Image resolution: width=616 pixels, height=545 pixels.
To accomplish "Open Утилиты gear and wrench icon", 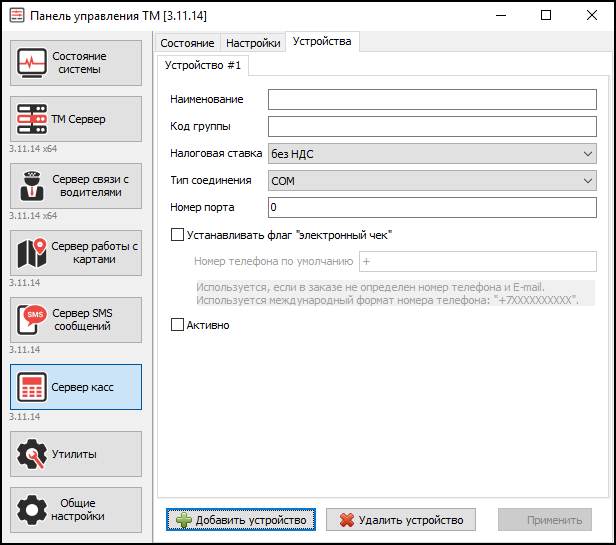I will tap(34, 454).
